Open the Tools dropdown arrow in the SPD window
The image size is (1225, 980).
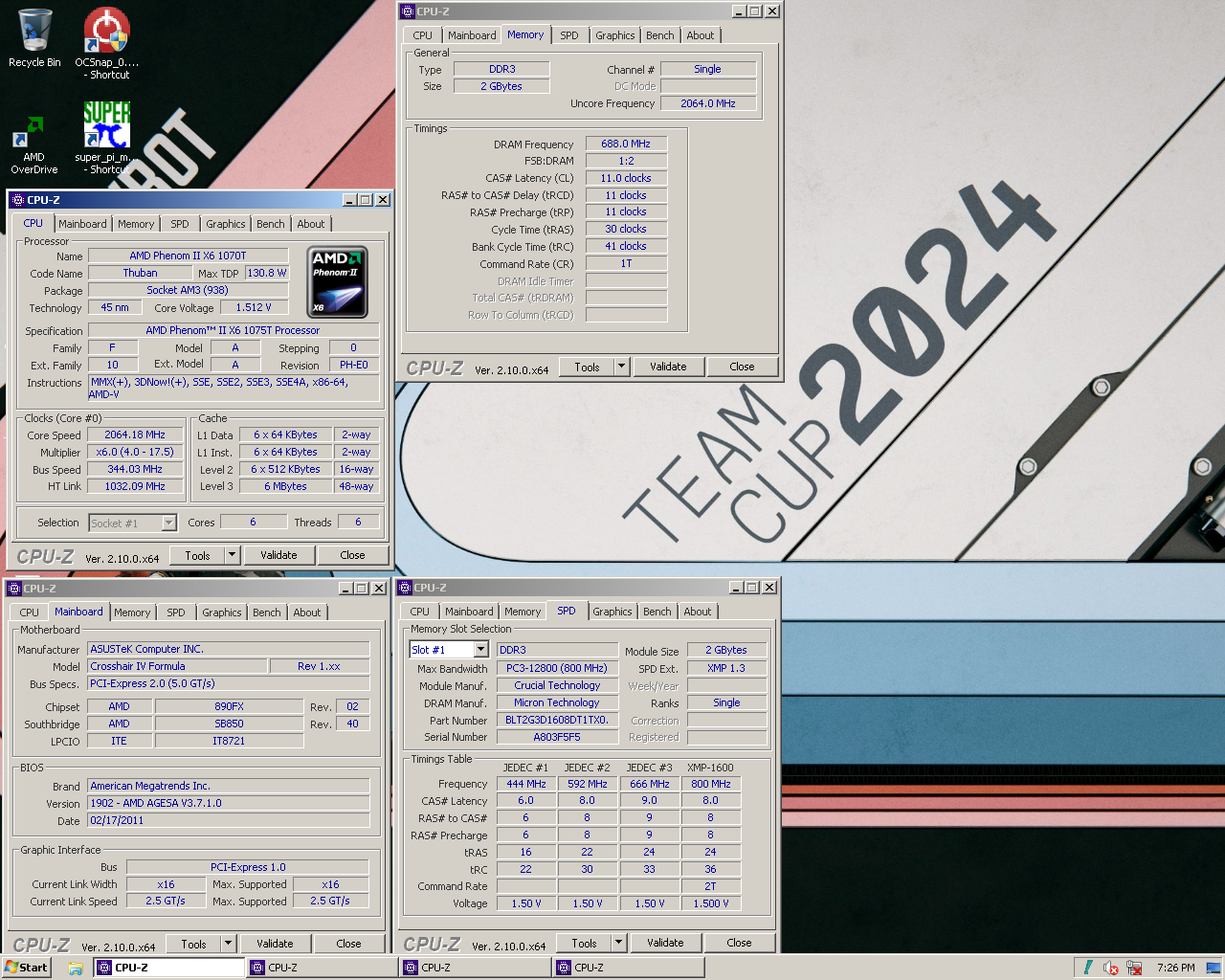click(x=618, y=943)
